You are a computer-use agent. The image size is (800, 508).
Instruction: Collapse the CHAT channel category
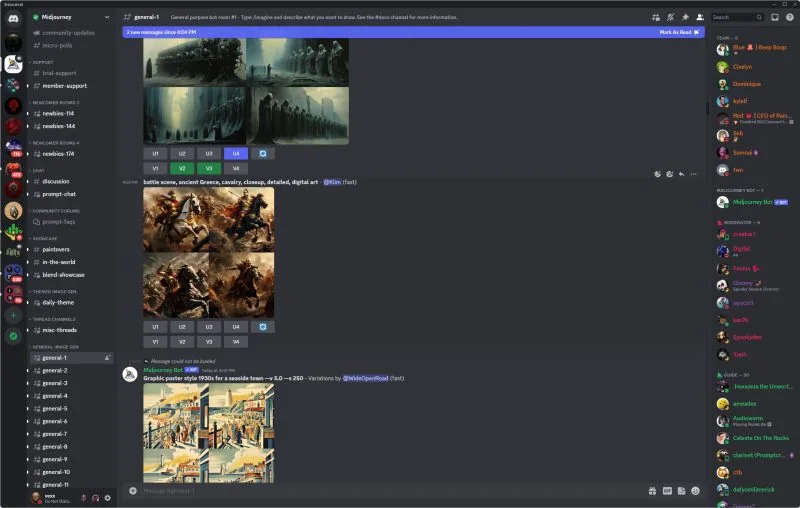point(38,170)
